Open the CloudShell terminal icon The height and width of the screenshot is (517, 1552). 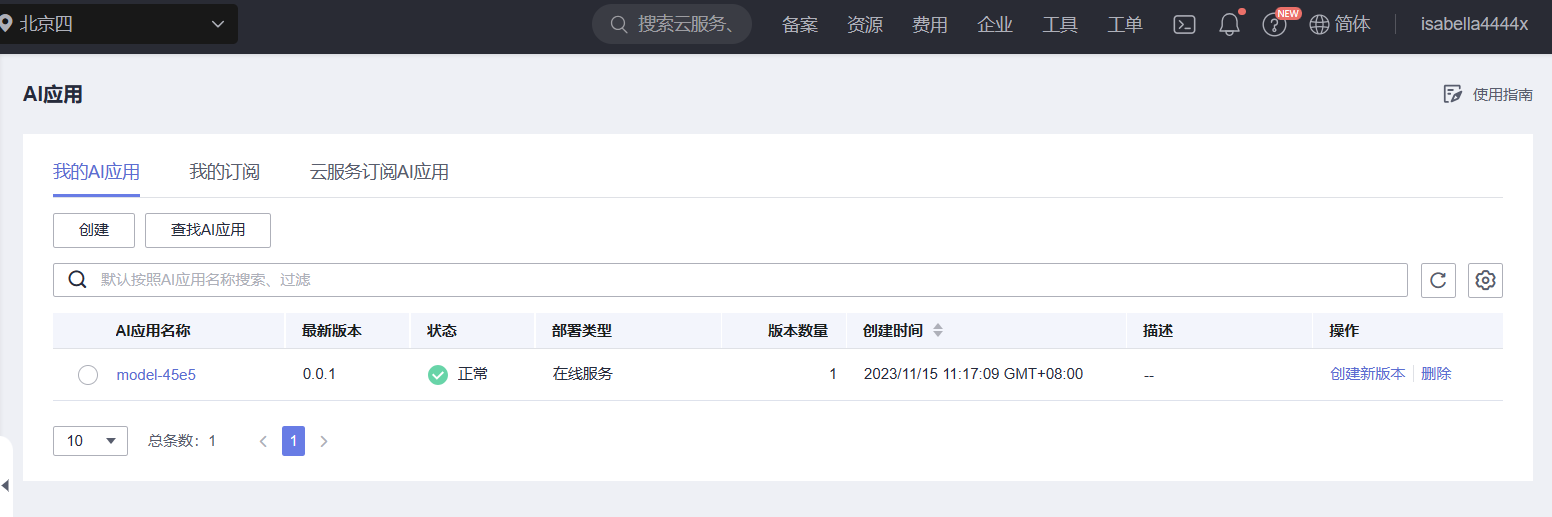coord(1184,25)
